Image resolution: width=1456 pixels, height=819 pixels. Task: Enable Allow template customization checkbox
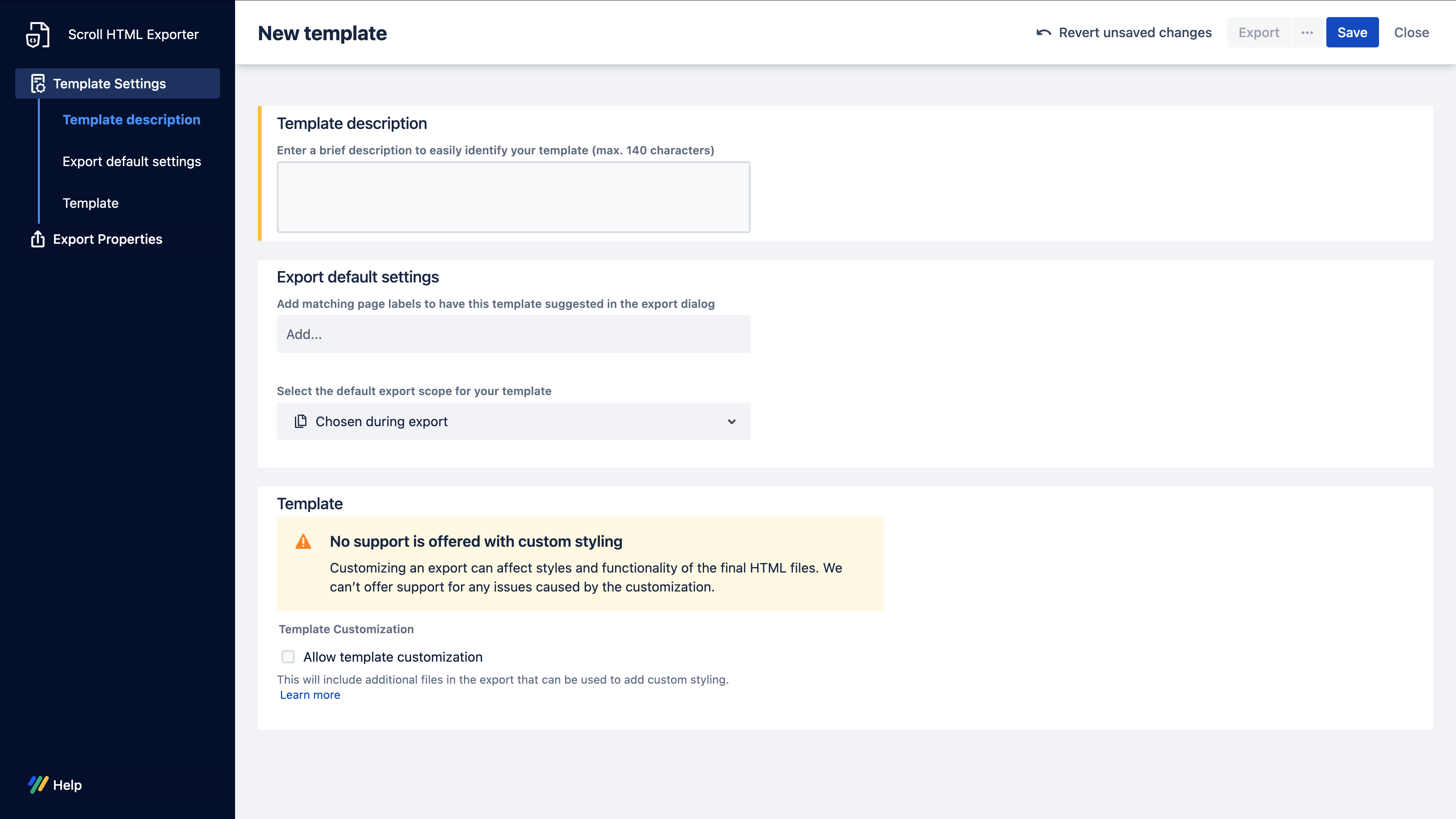288,657
